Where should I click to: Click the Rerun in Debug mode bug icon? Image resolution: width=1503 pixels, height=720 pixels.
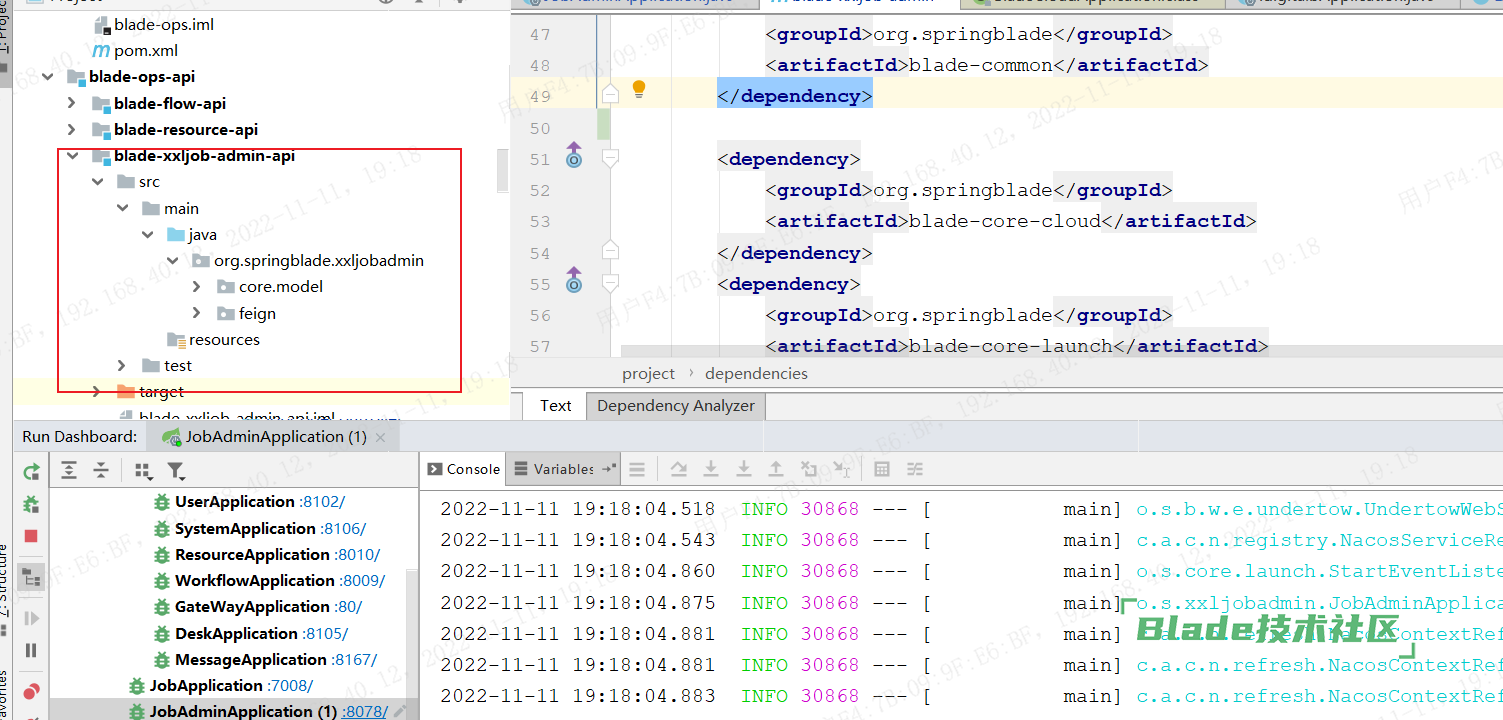31,504
